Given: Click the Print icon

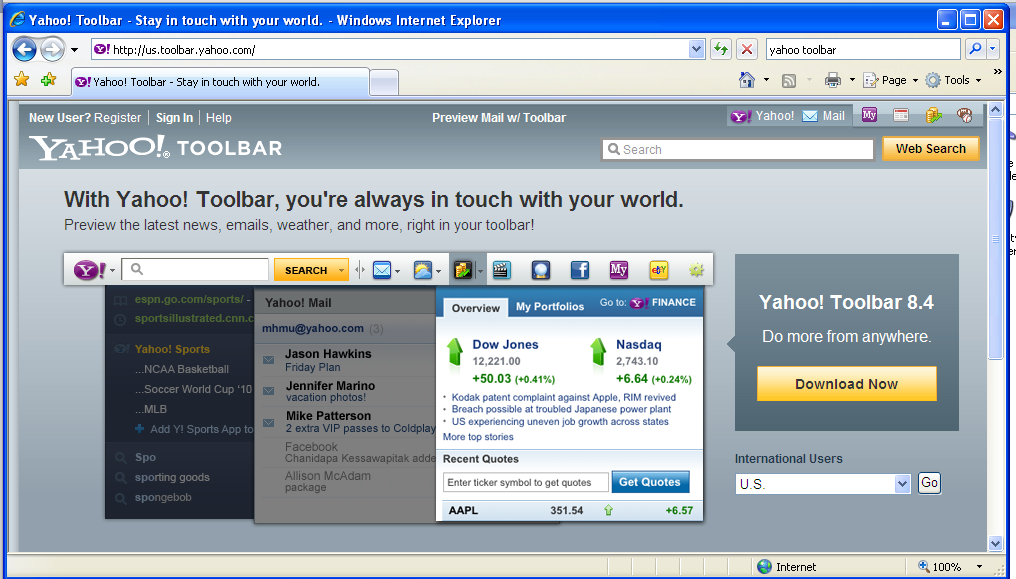Looking at the screenshot, I should point(832,80).
